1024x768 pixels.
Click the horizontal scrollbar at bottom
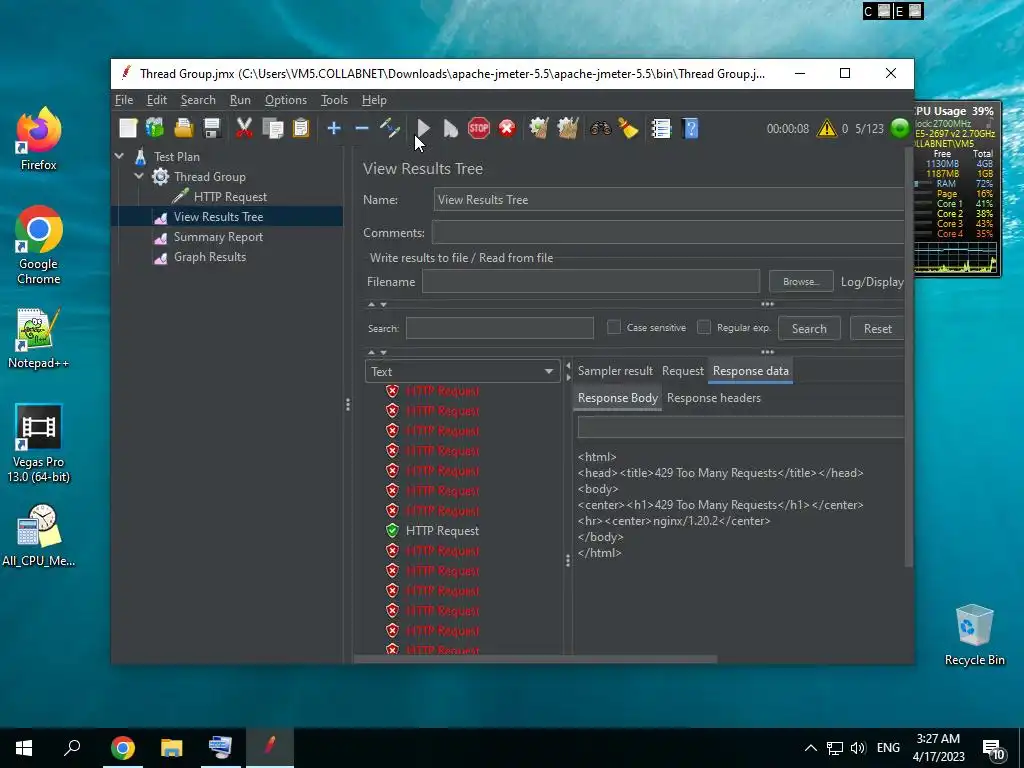click(x=536, y=660)
